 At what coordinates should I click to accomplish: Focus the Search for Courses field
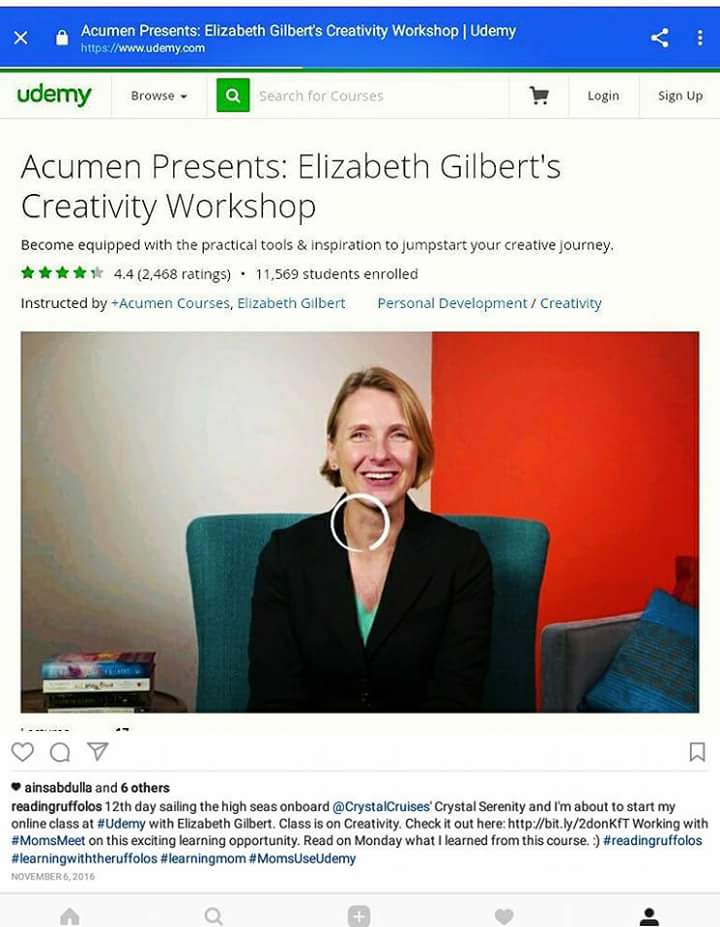[378, 96]
